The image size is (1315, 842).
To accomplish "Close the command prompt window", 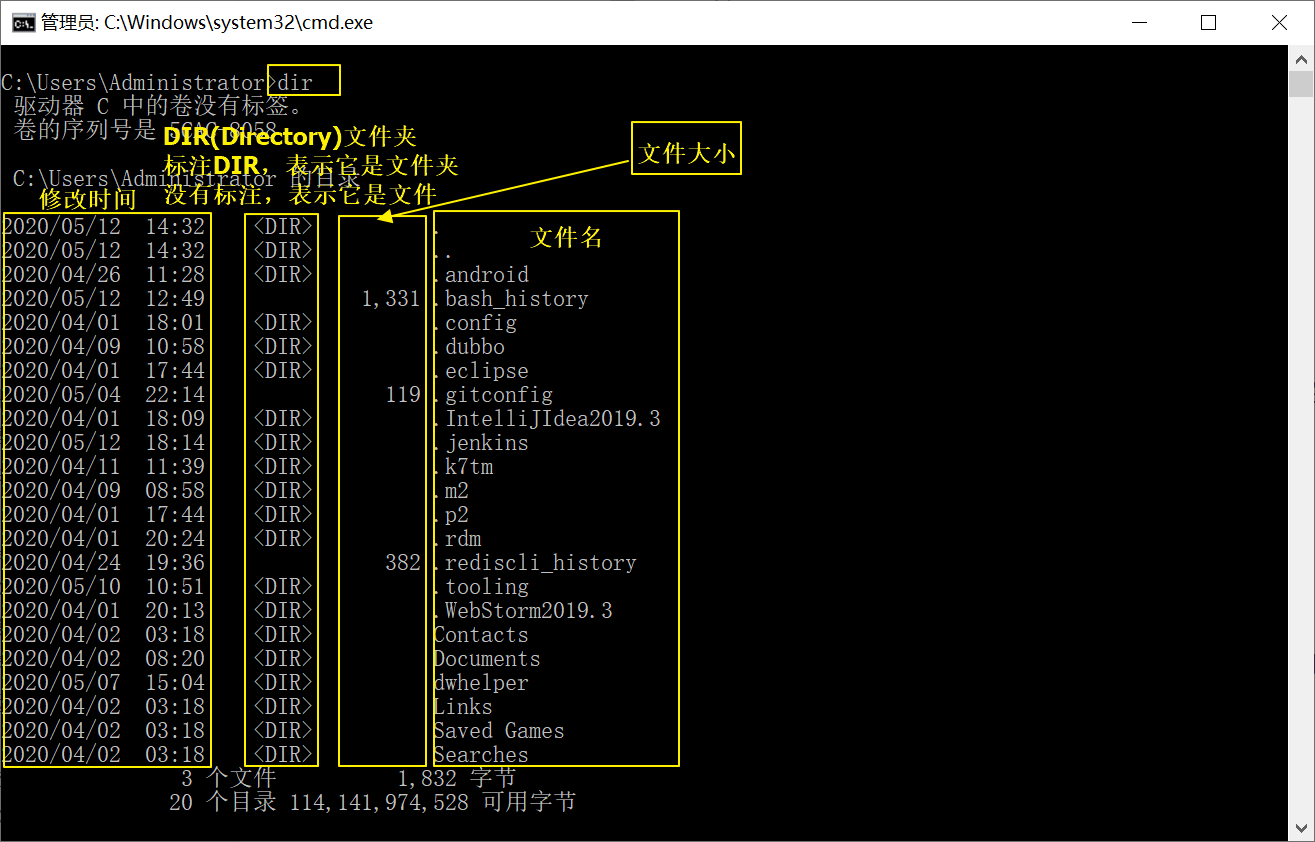I will pyautogui.click(x=1279, y=22).
